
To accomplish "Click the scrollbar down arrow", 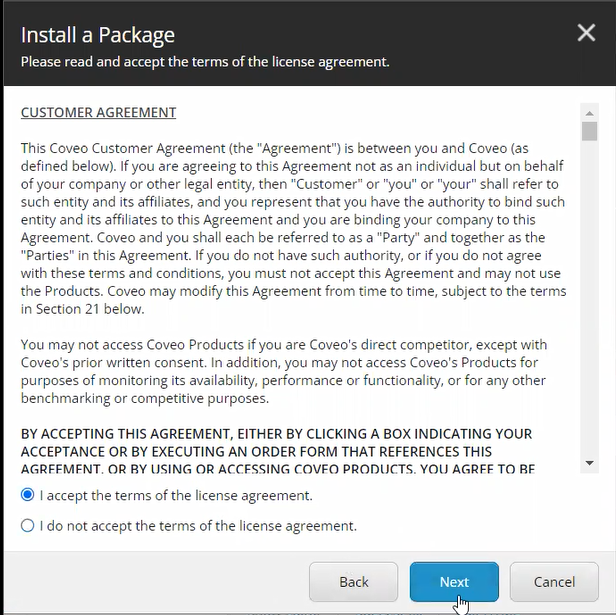I will [590, 463].
